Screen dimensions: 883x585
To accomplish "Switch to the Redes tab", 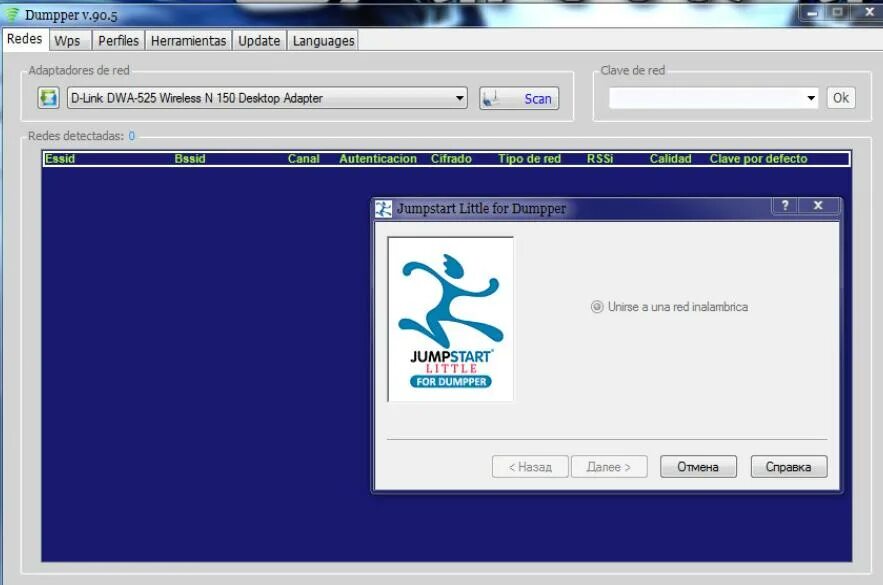I will (25, 39).
